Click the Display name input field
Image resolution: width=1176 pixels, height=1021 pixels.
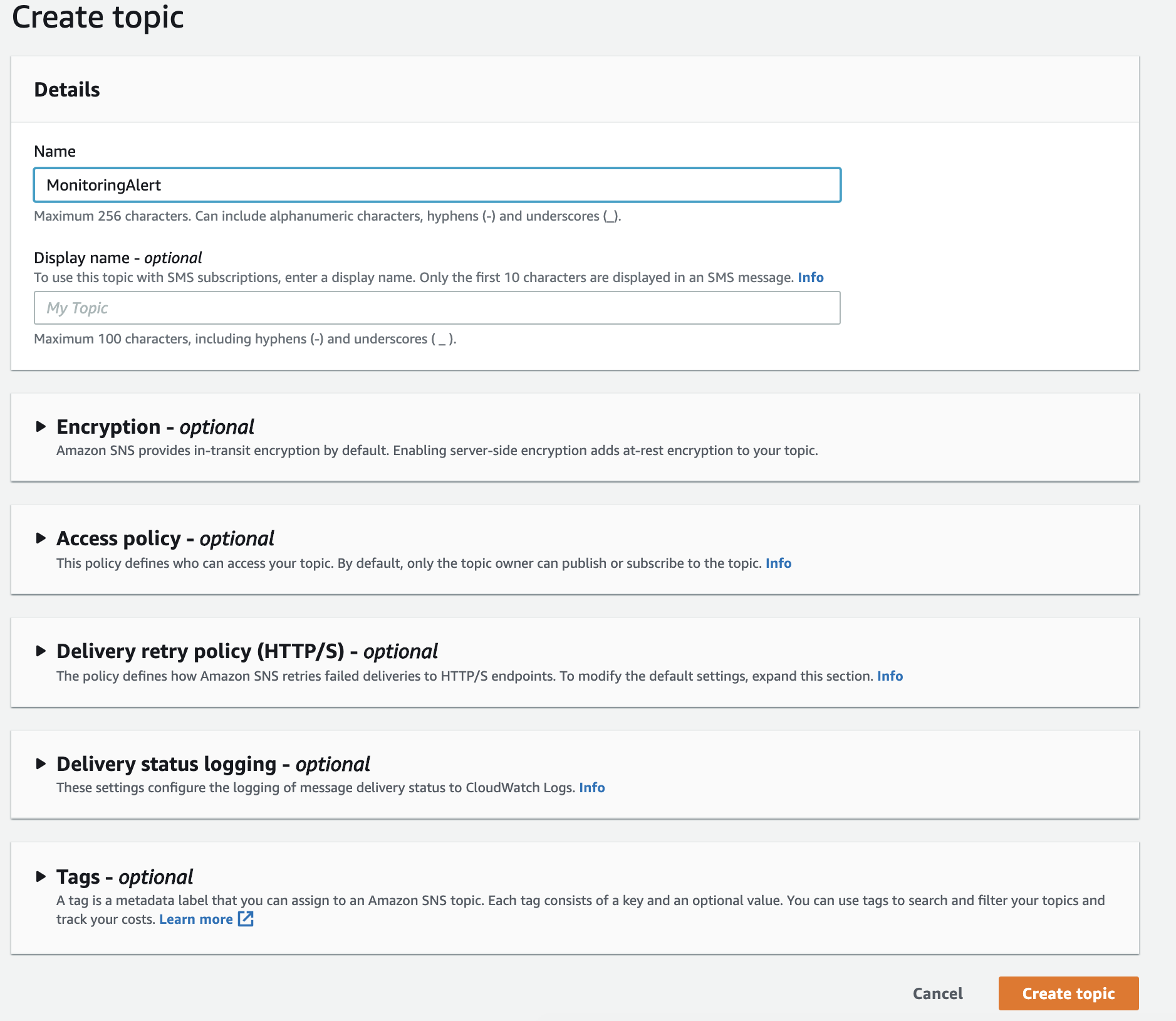tap(437, 308)
